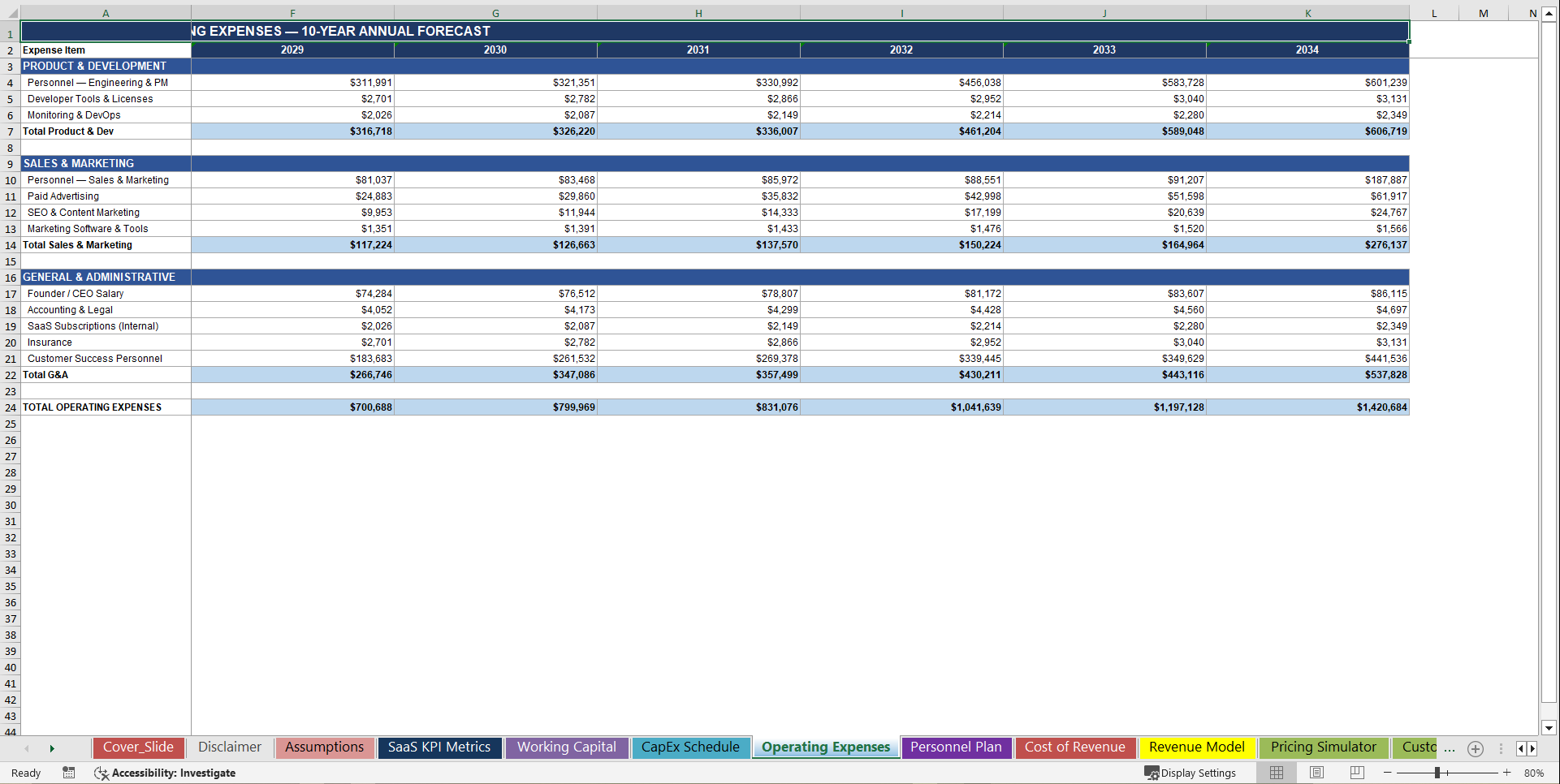This screenshot has height=784, width=1560.
Task: Open Page Break Preview icon
Action: 1355,773
